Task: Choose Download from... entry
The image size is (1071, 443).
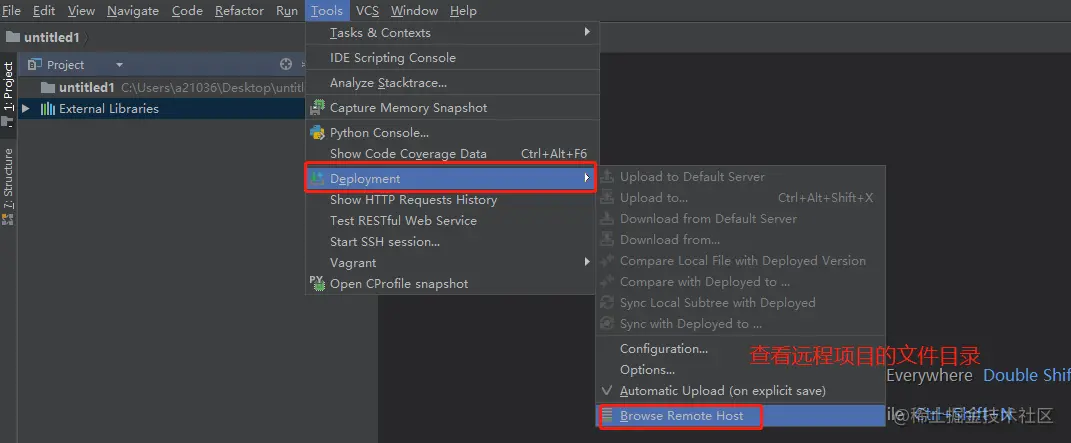Action: pos(740,240)
